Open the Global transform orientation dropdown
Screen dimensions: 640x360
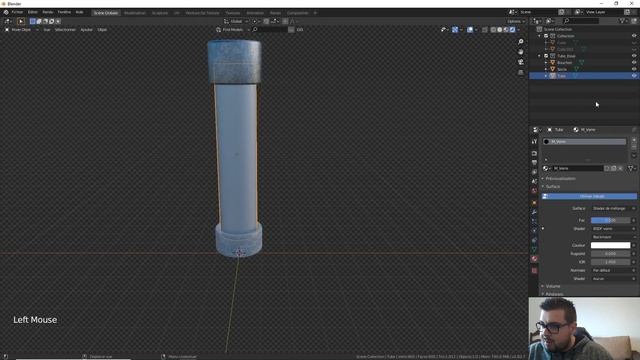(236, 21)
